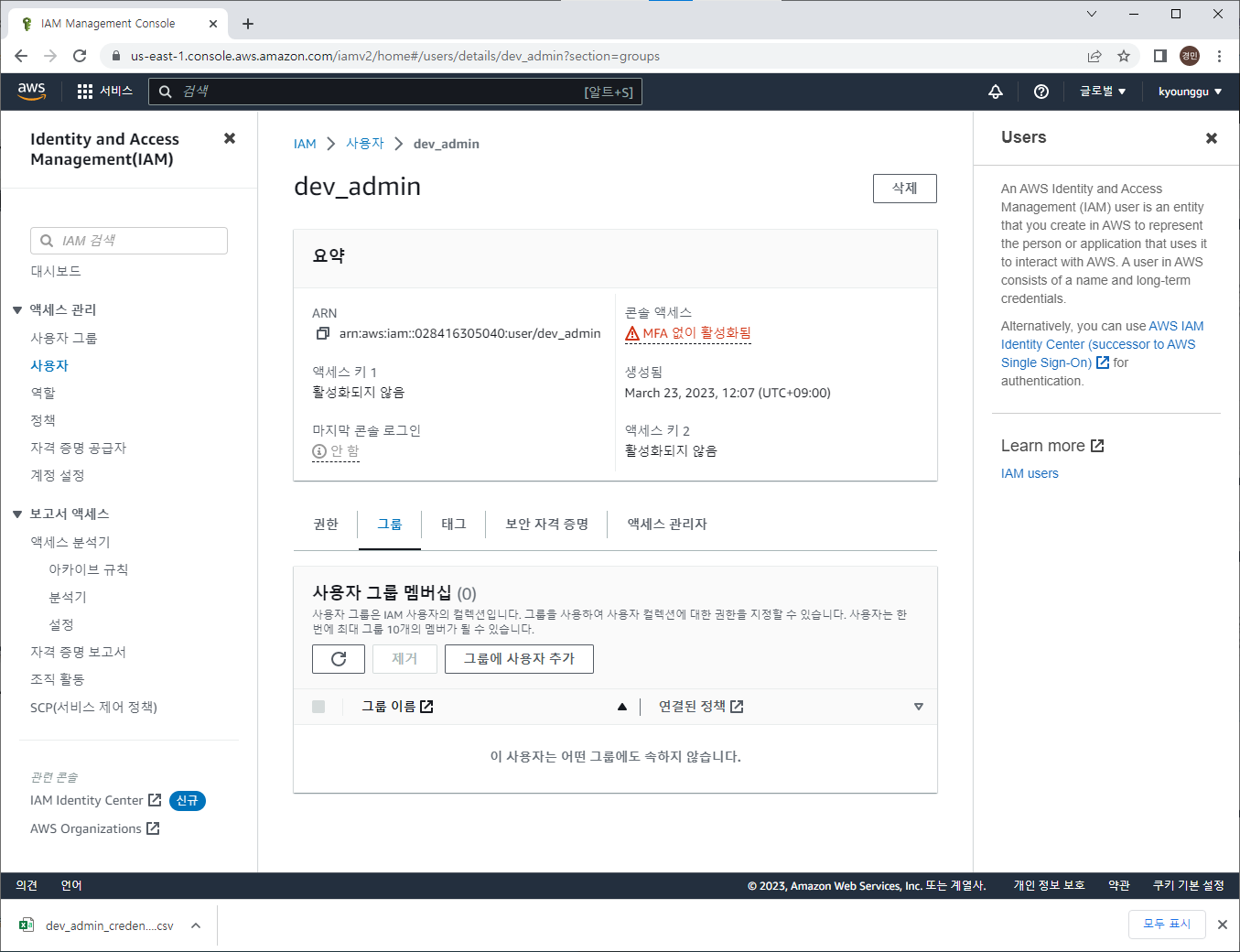
Task: Close the downloads bar
Action: coord(1223,925)
